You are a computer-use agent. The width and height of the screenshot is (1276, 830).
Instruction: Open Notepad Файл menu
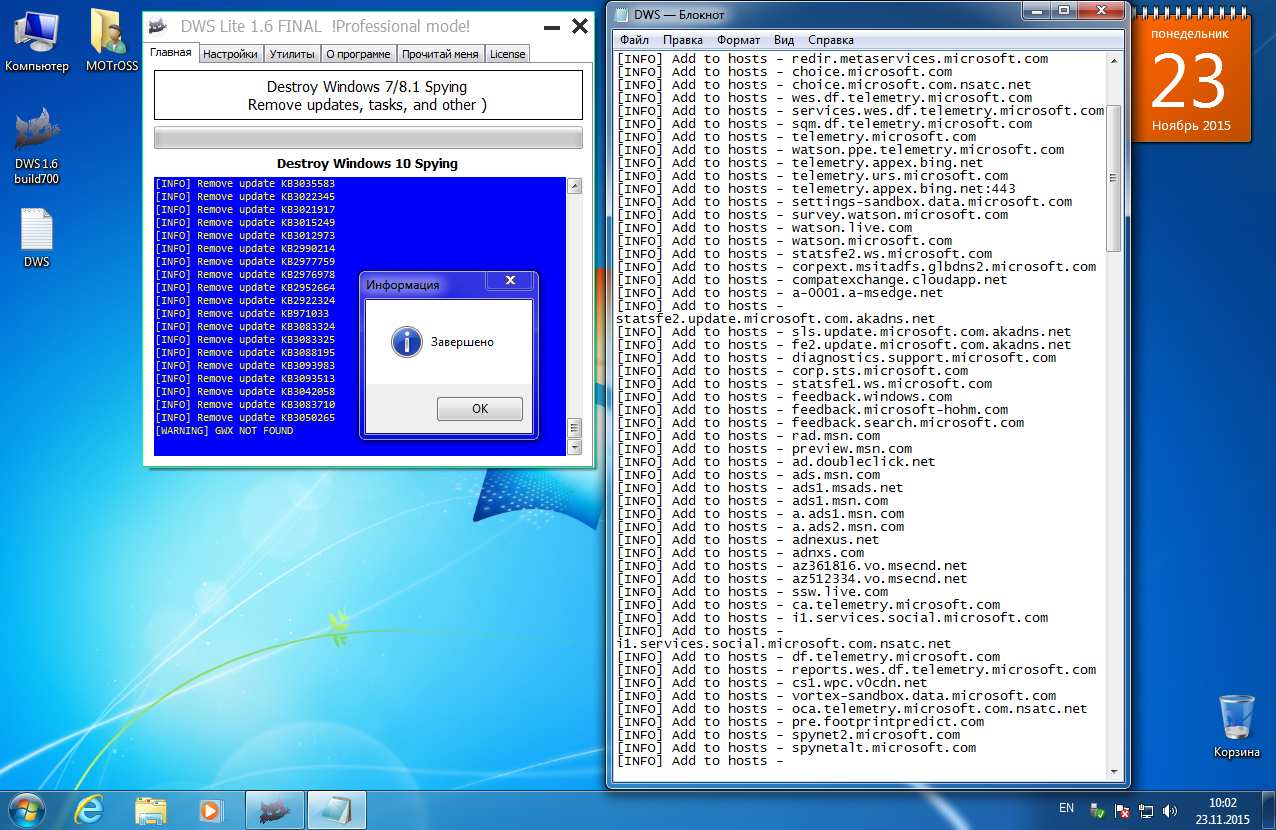point(634,40)
